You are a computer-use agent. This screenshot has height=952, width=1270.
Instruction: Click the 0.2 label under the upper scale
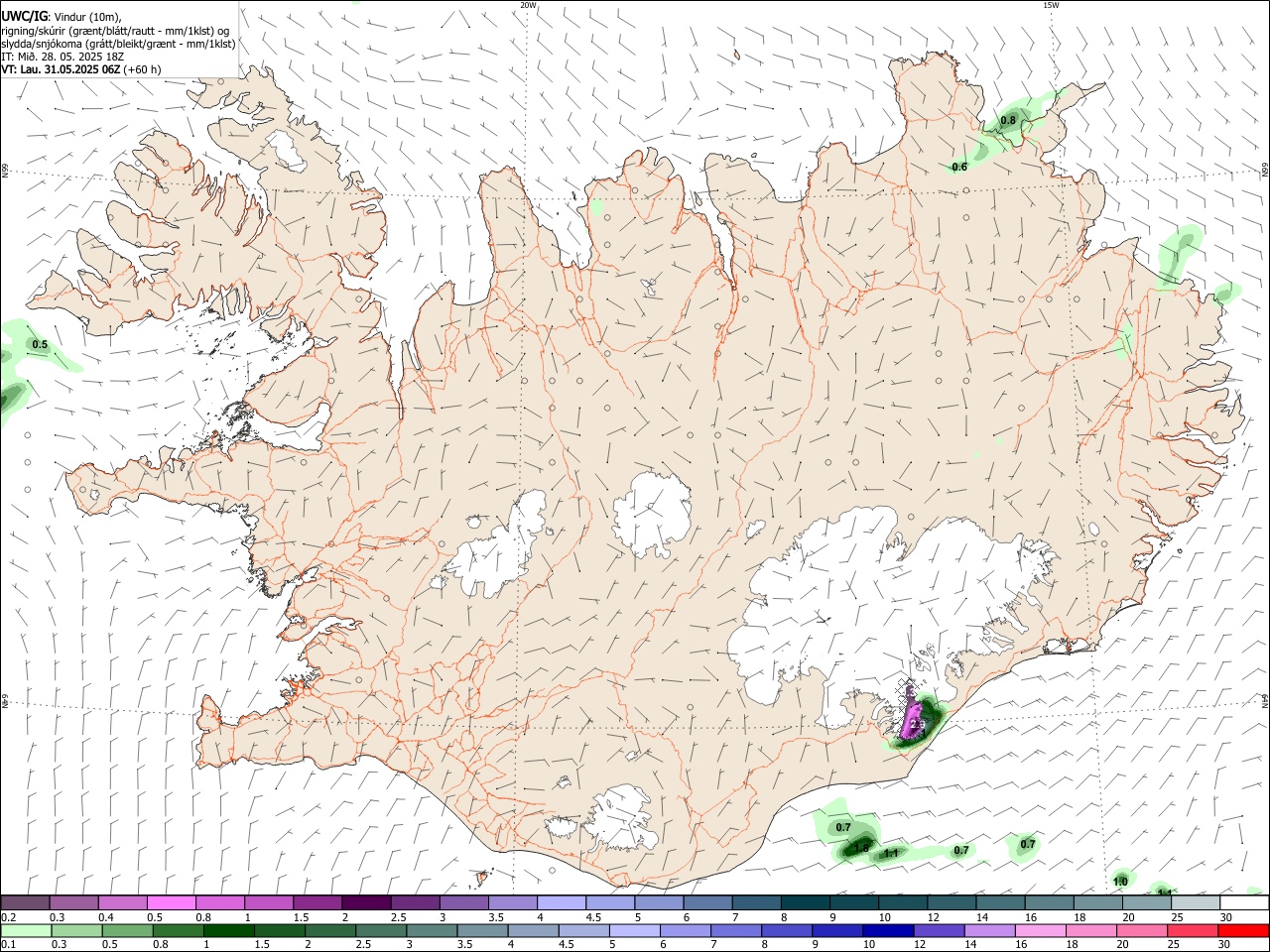tap(9, 917)
